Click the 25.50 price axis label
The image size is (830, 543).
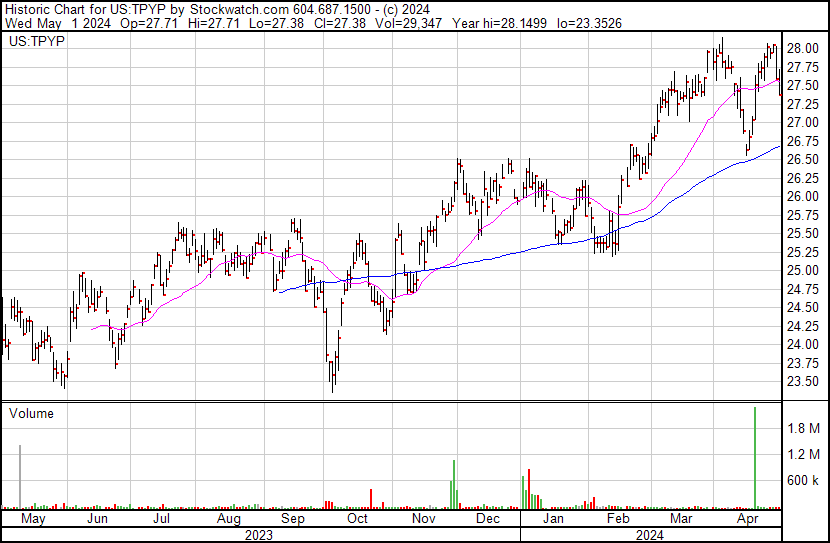(x=803, y=234)
